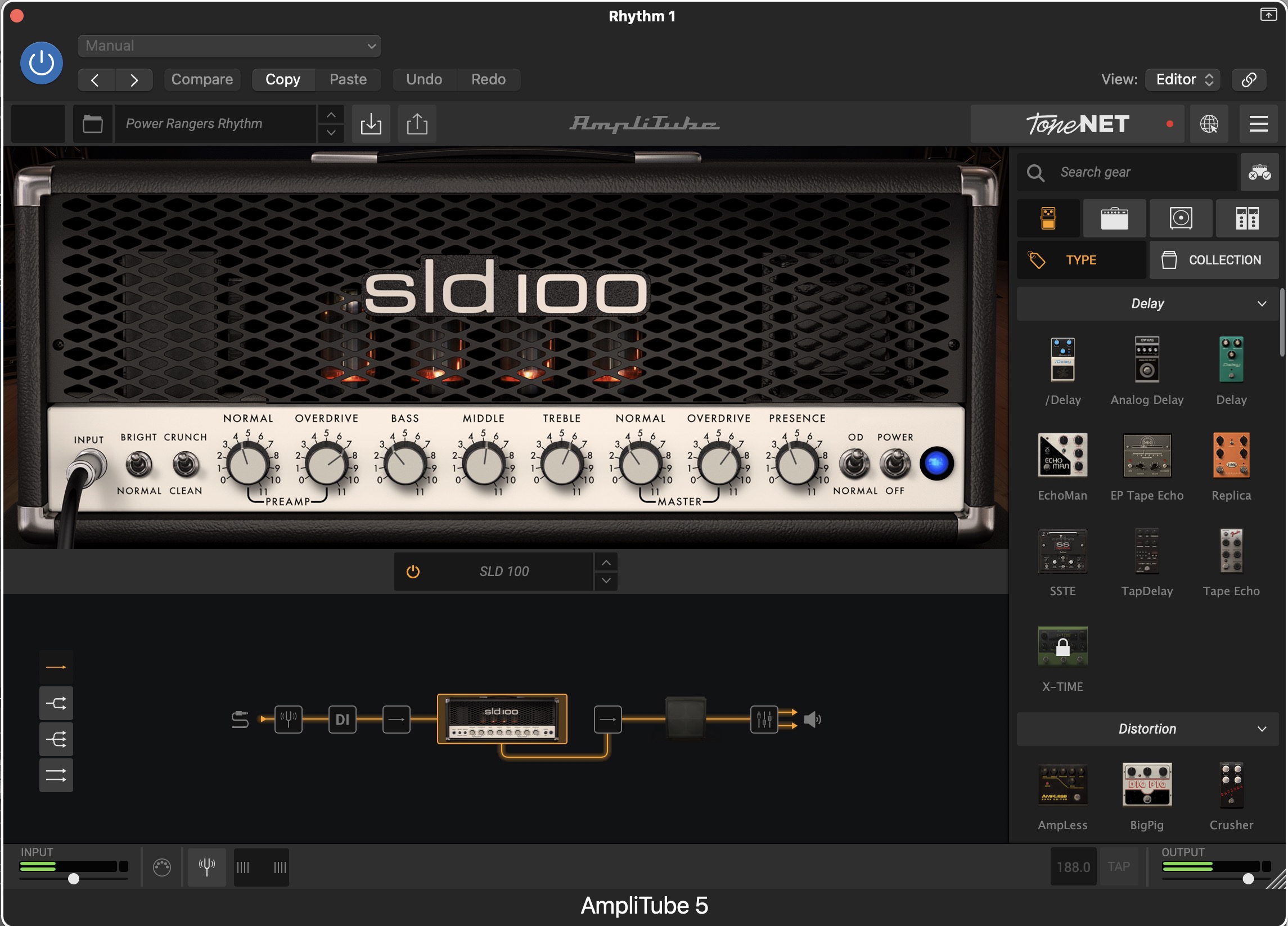The height and width of the screenshot is (926, 1288).
Task: Select the cabinet speaker gear category tab
Action: [1181, 218]
